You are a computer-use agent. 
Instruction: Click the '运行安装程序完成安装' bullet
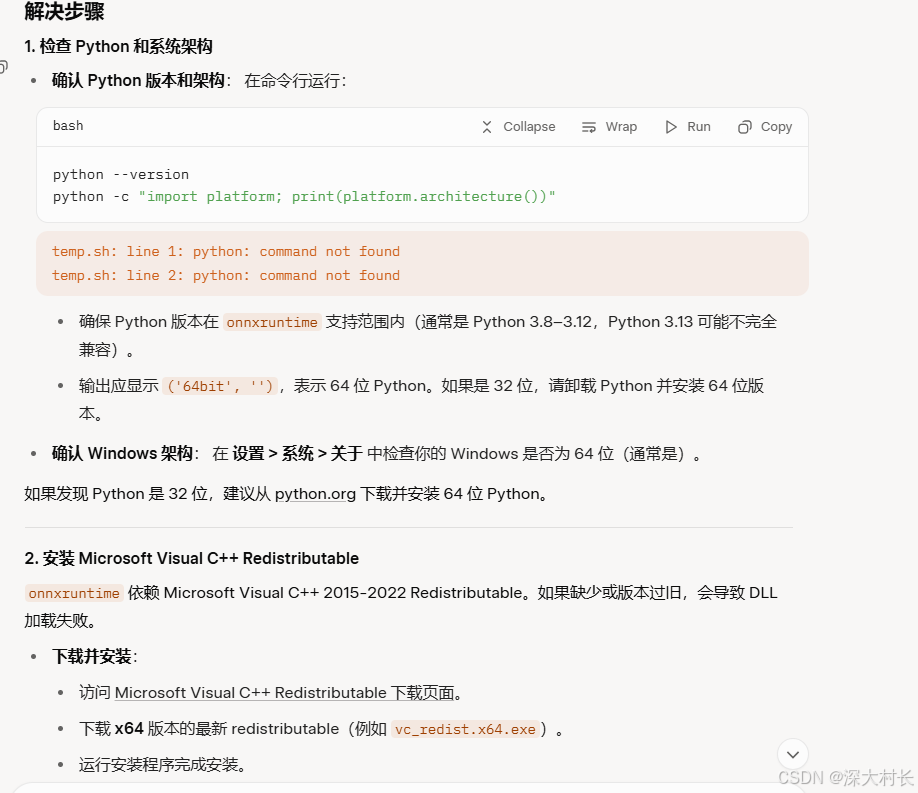162,765
